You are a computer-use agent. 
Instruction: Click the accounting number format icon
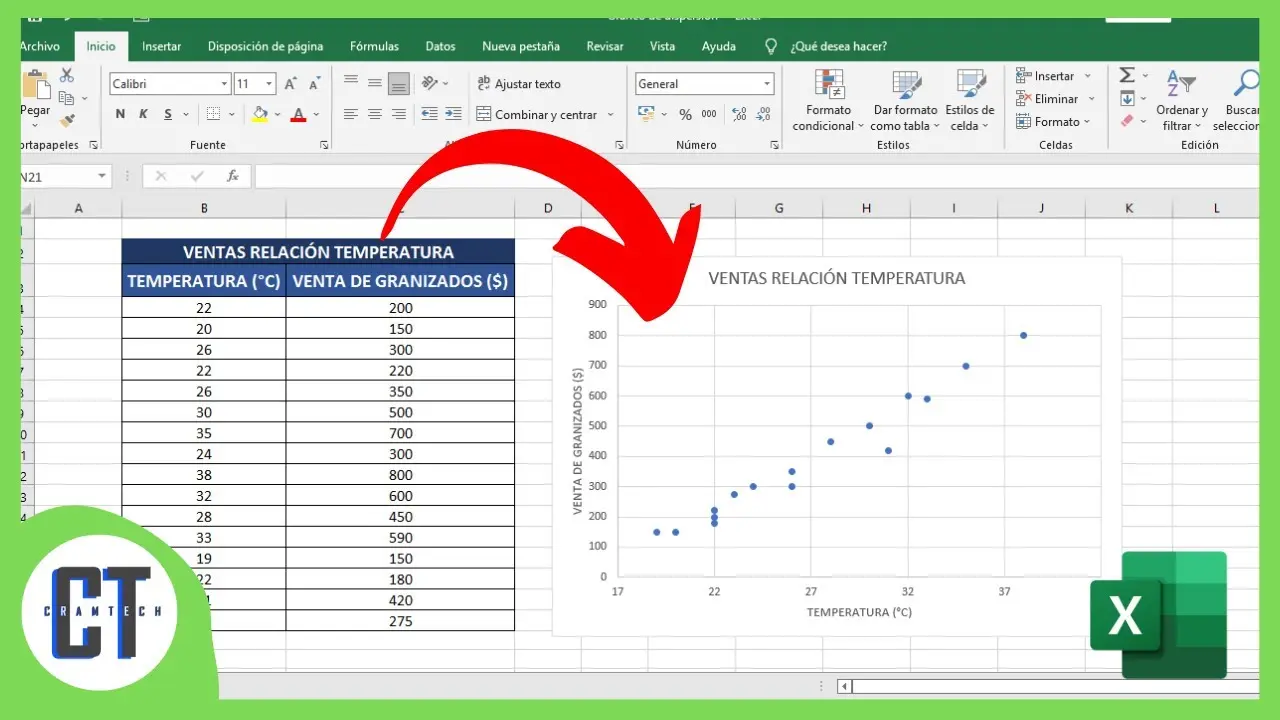point(646,114)
